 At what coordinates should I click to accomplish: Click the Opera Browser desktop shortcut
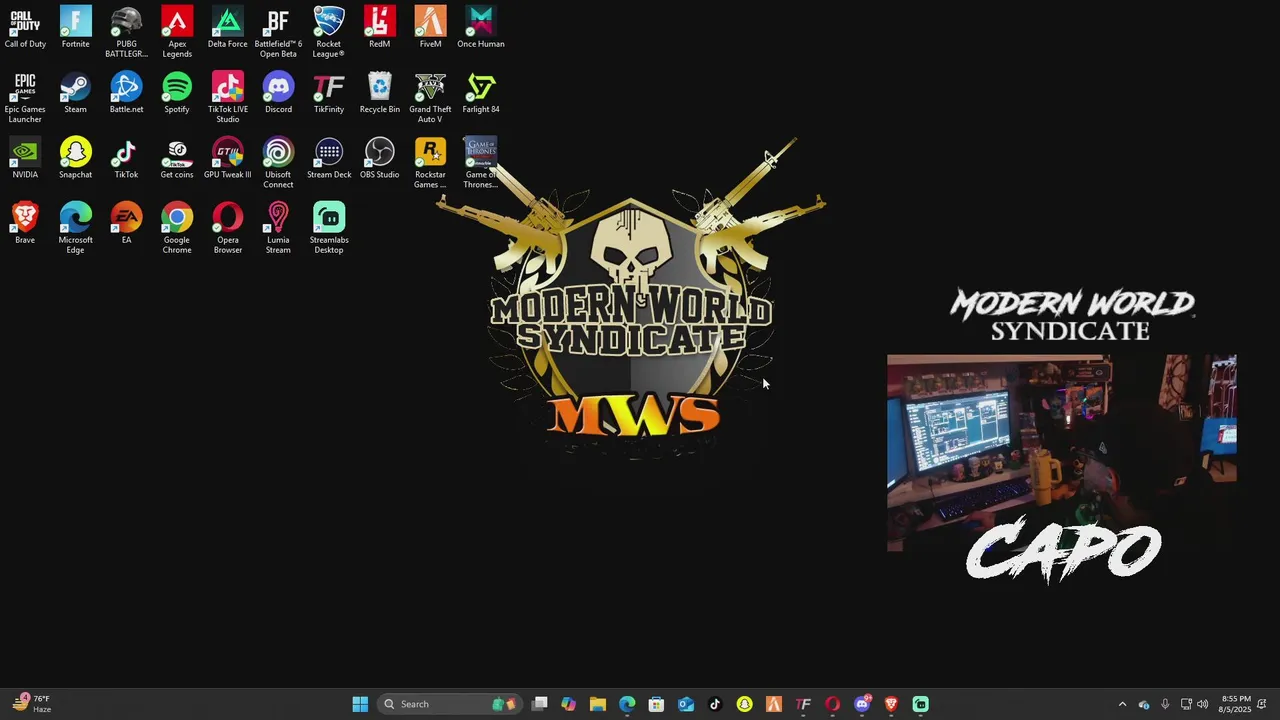tap(227, 228)
